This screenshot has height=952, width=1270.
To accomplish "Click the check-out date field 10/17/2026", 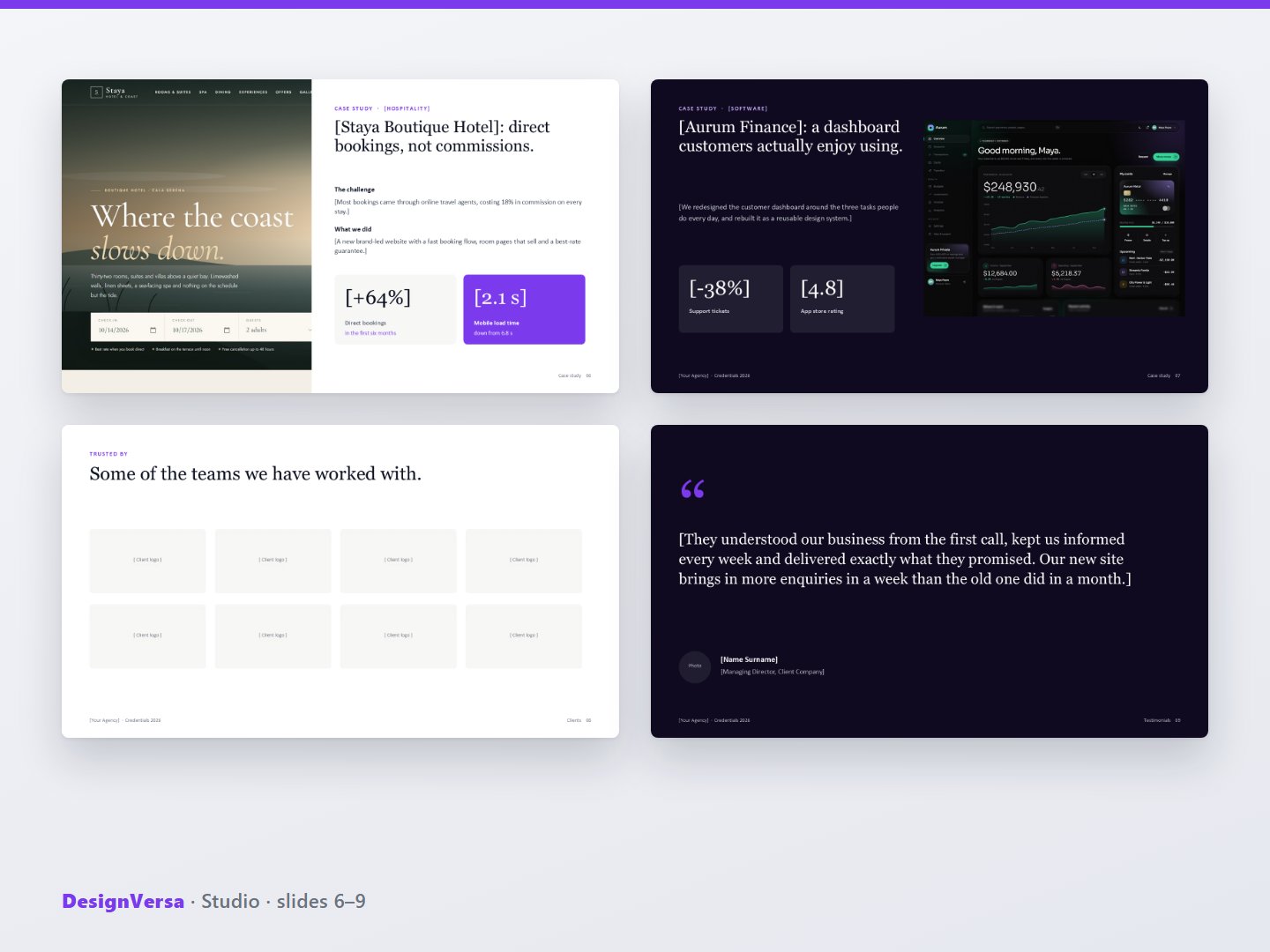I will pos(201,327).
